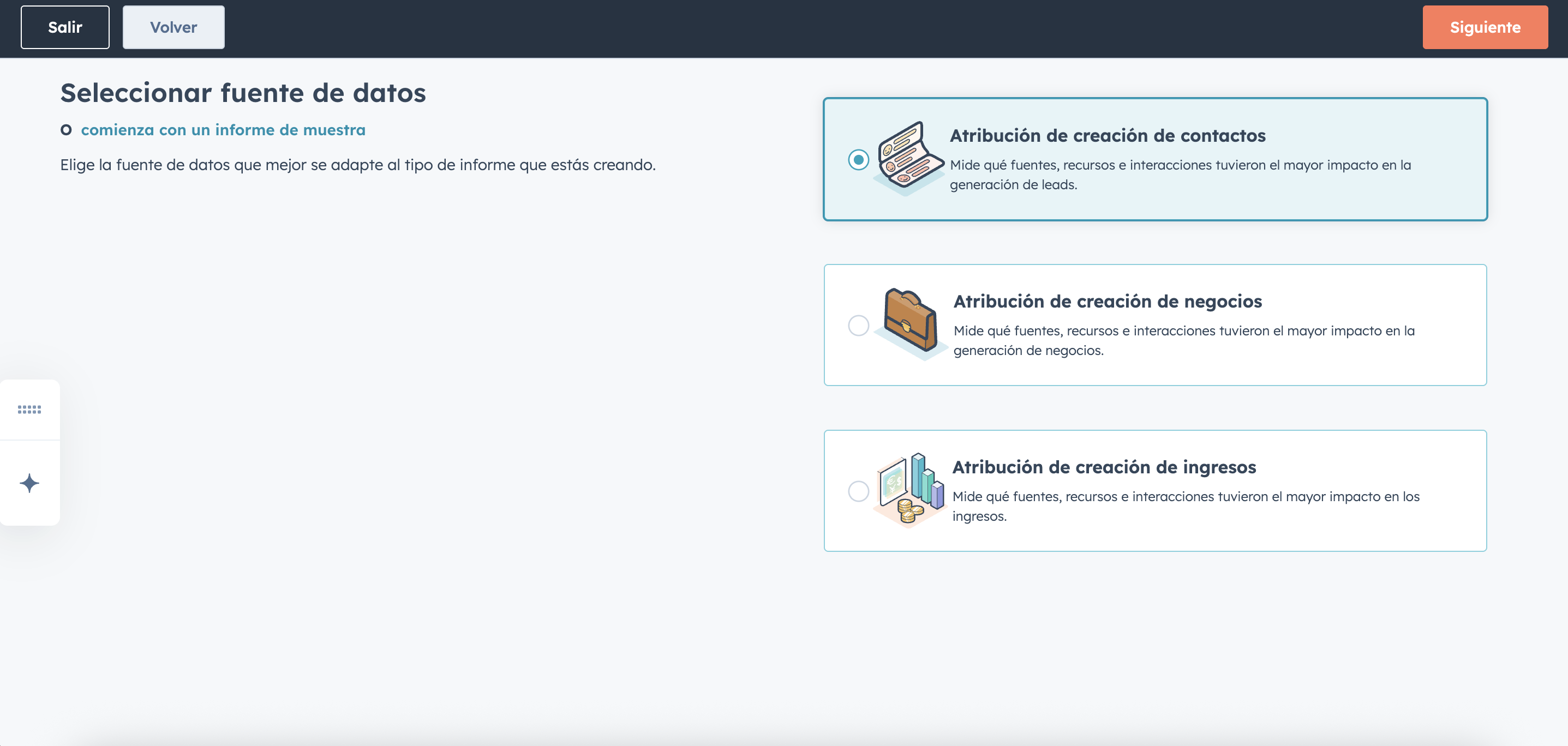The image size is (1568, 746).
Task: Click the contact cards illustration icon
Action: (909, 158)
